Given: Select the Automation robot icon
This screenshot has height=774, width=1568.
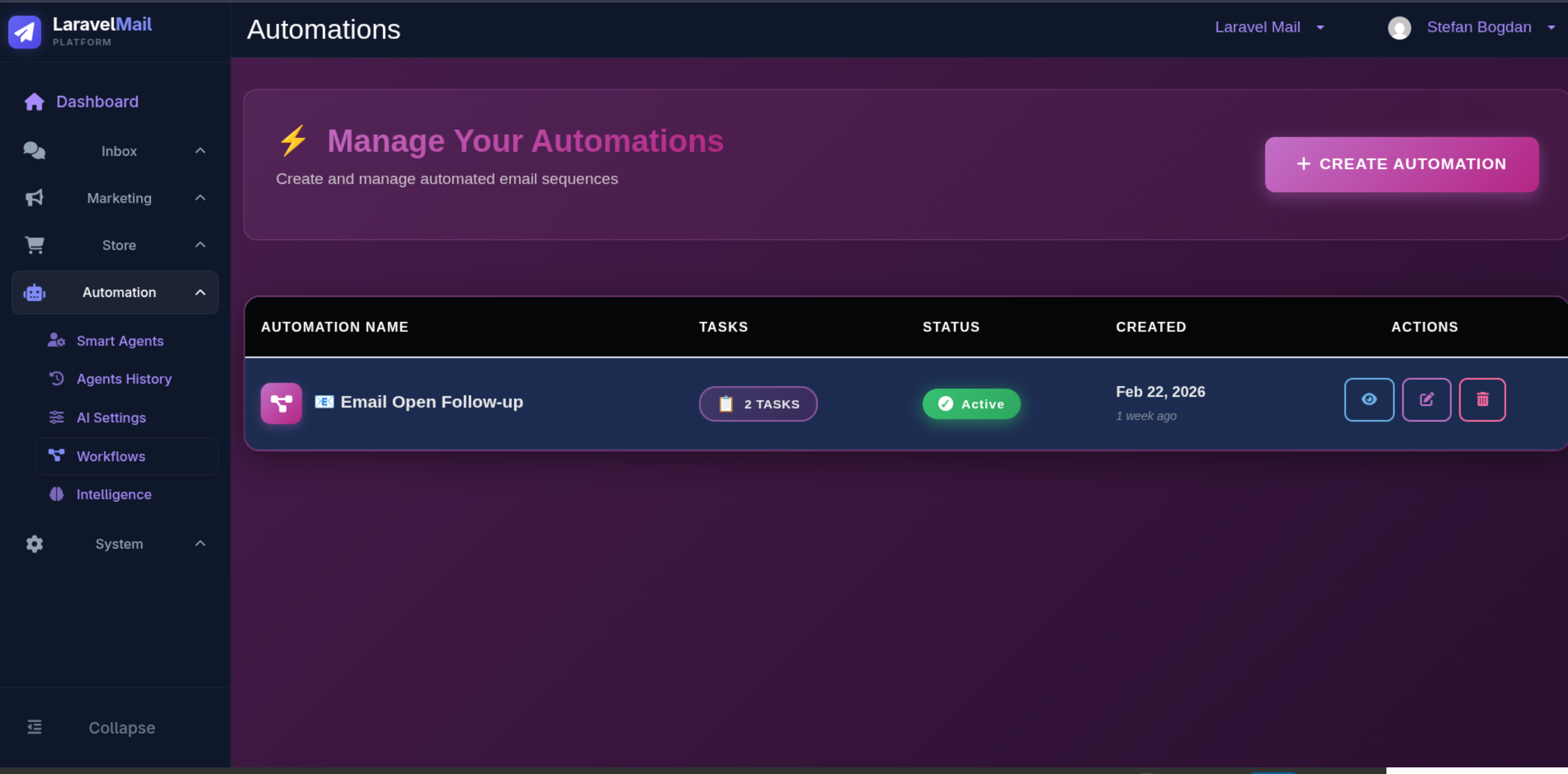Looking at the screenshot, I should coord(34,292).
